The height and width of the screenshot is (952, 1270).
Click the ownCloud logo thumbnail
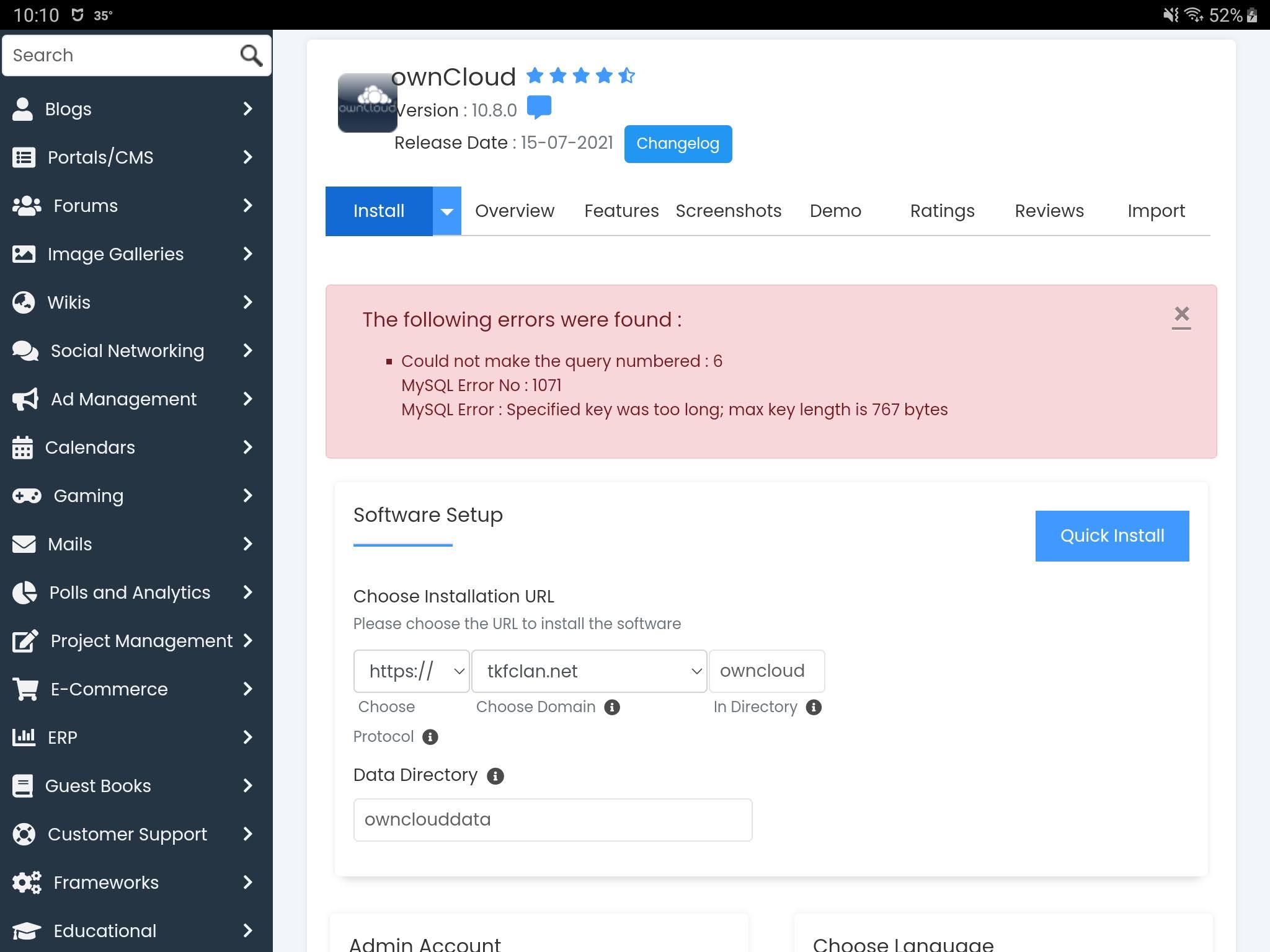point(367,103)
